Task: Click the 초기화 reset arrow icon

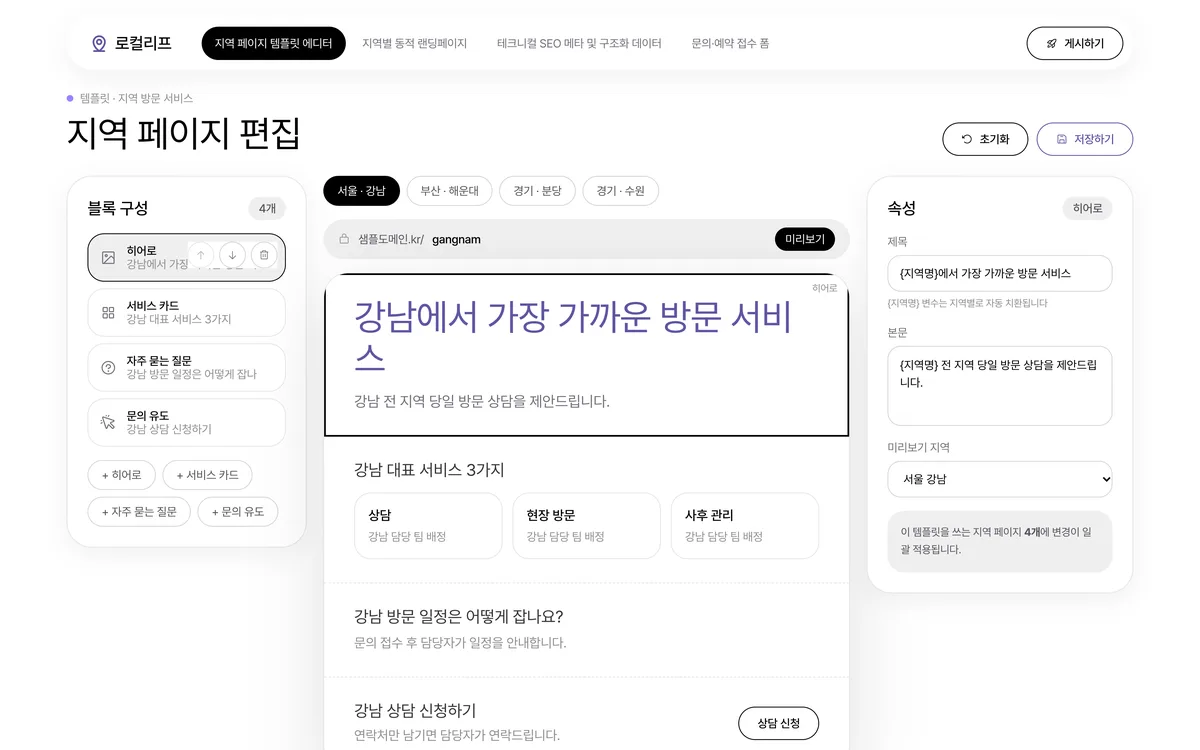Action: [x=967, y=139]
